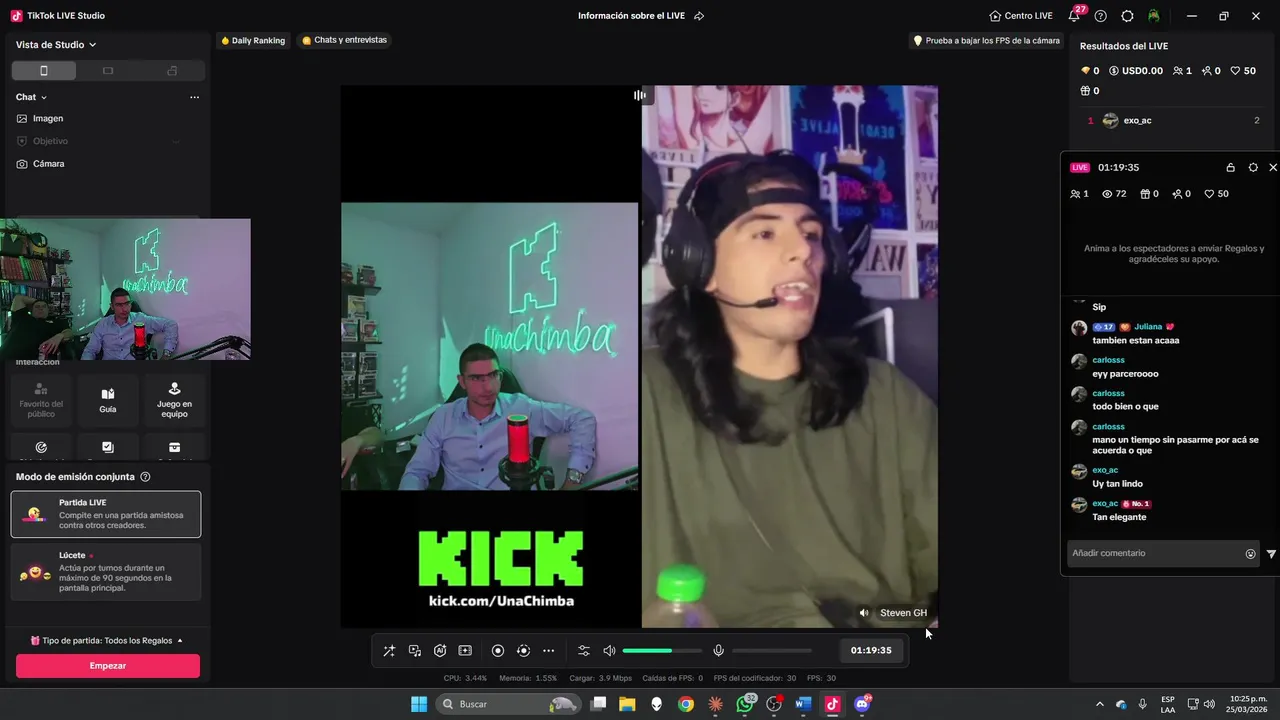Click the info icon beside Modo de emisión conjunta
Screen dimensions: 1280x720
click(x=145, y=477)
